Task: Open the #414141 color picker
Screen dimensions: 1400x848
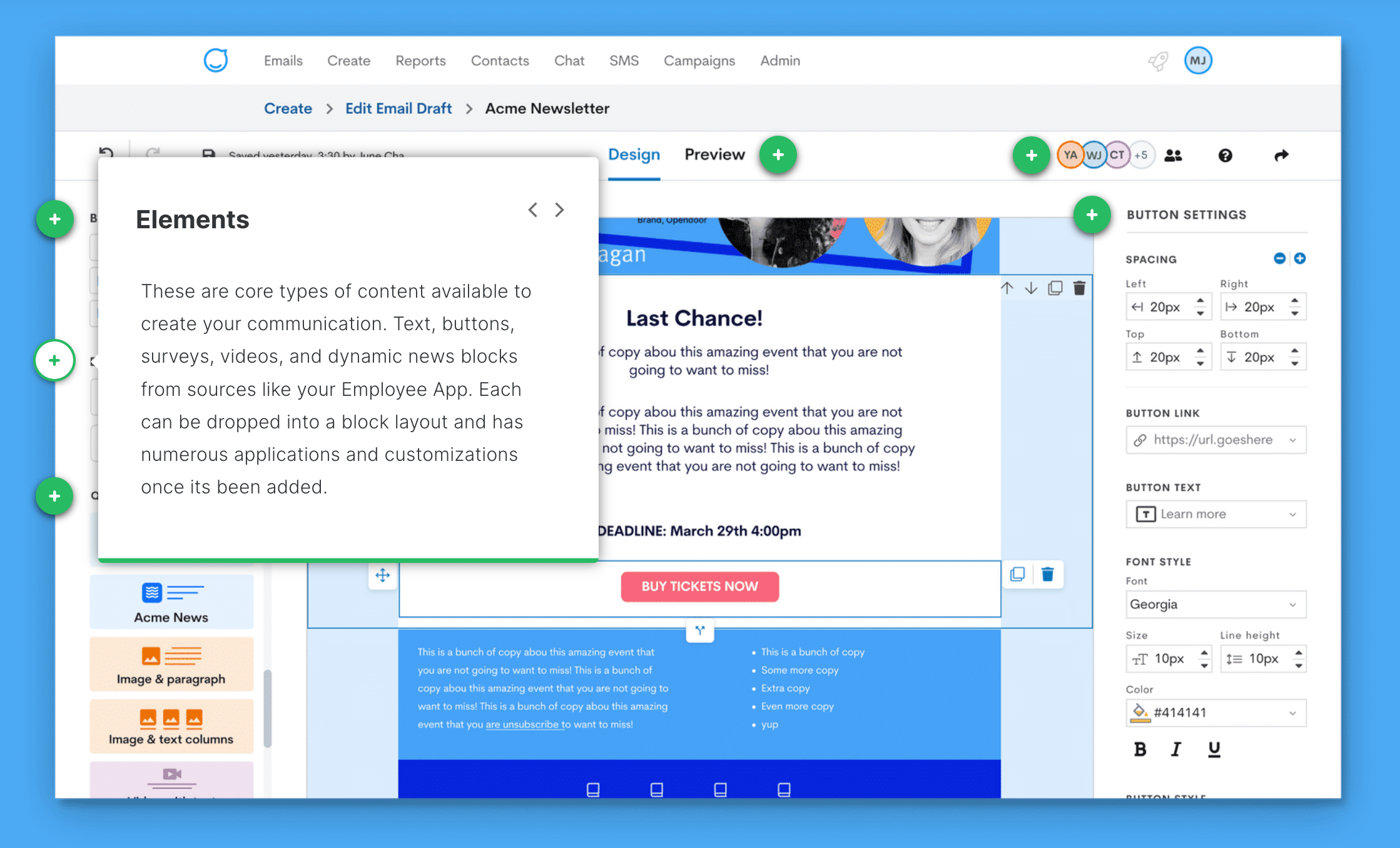Action: point(1215,713)
